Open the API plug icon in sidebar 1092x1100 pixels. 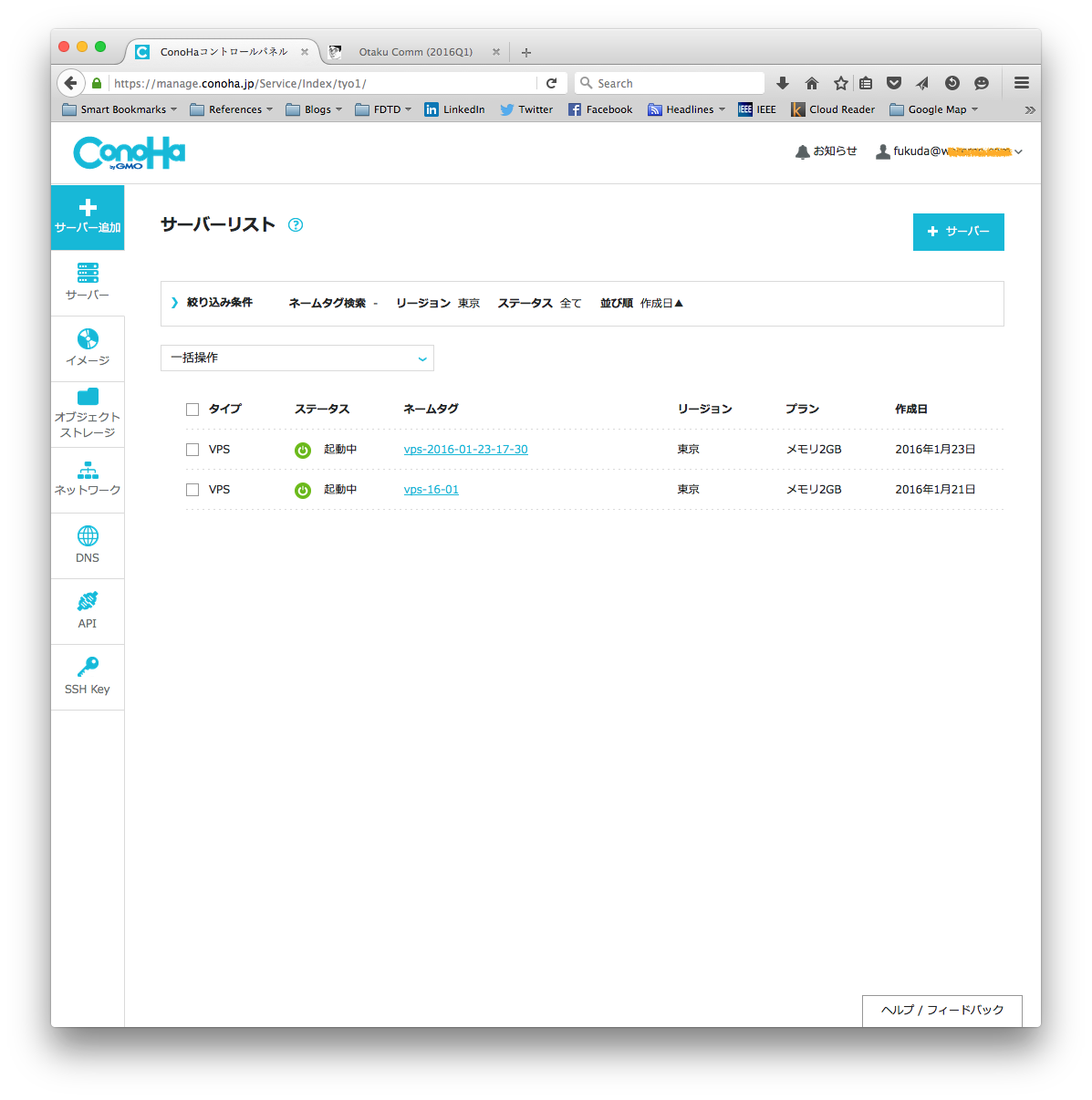pos(88,601)
